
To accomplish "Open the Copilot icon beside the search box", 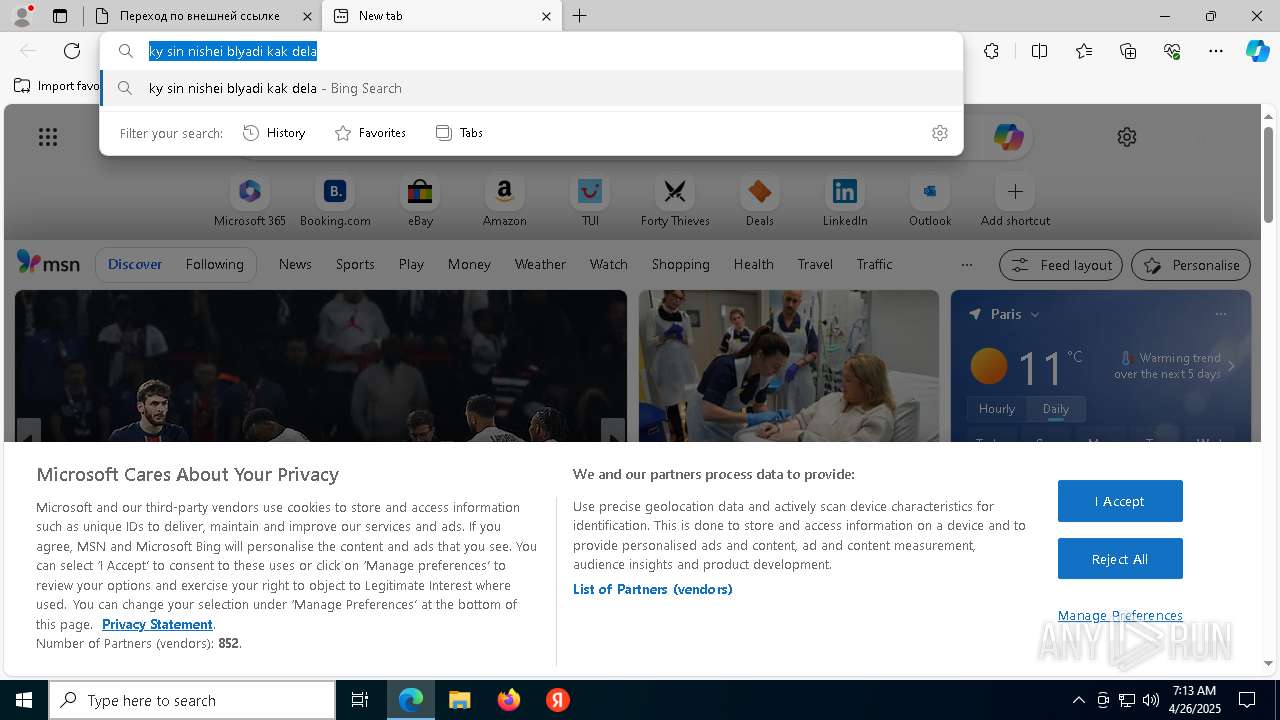I will pos(1008,137).
